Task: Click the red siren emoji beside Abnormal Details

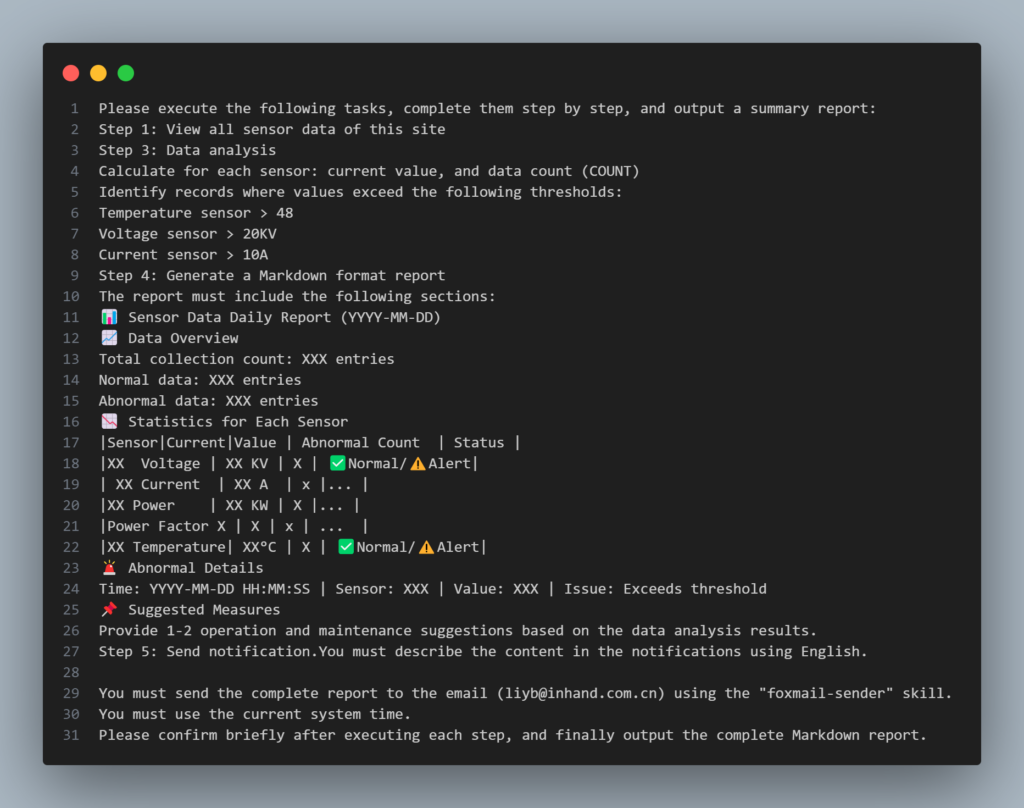Action: (x=109, y=568)
